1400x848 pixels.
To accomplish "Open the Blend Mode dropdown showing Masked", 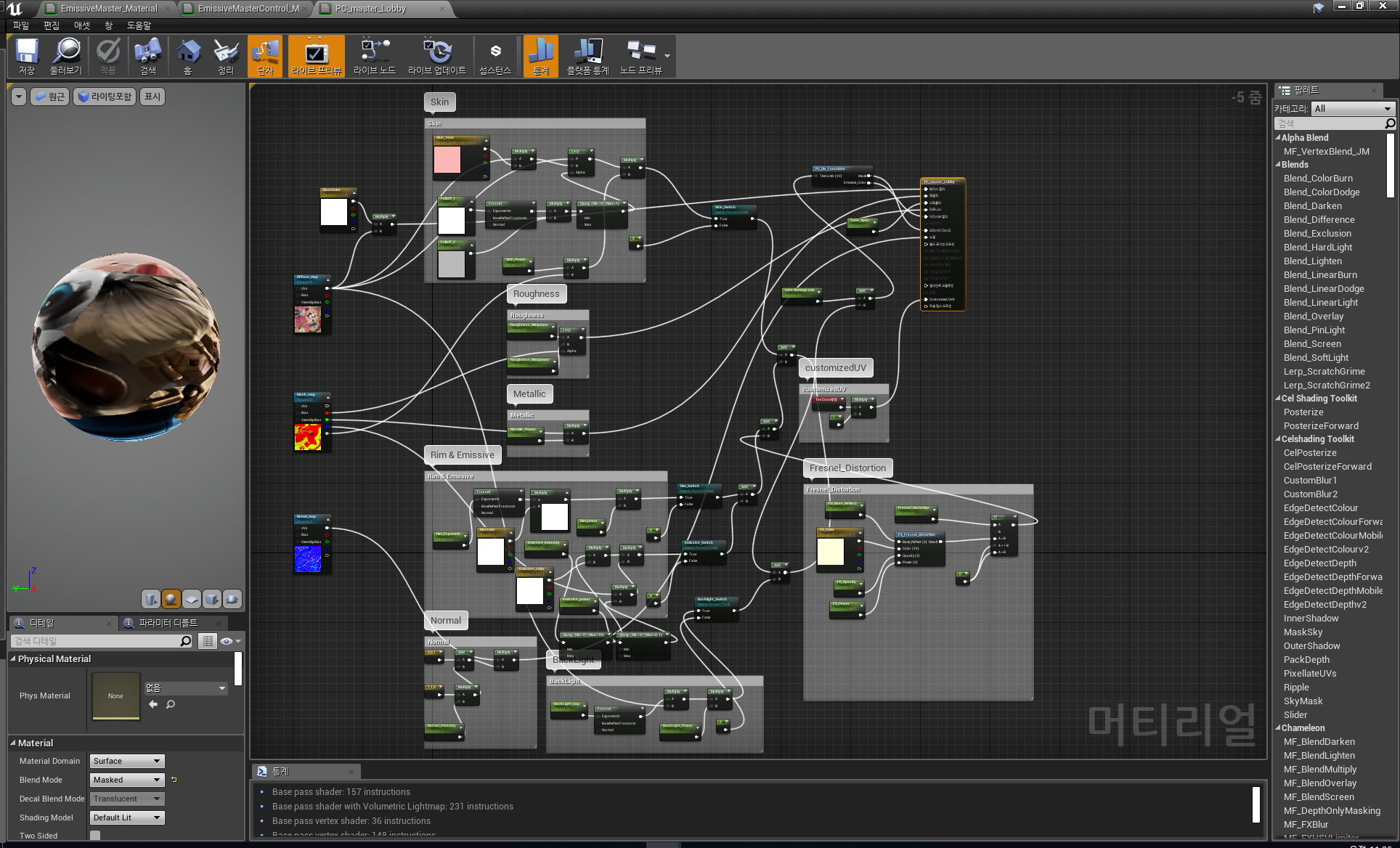I will tap(127, 780).
